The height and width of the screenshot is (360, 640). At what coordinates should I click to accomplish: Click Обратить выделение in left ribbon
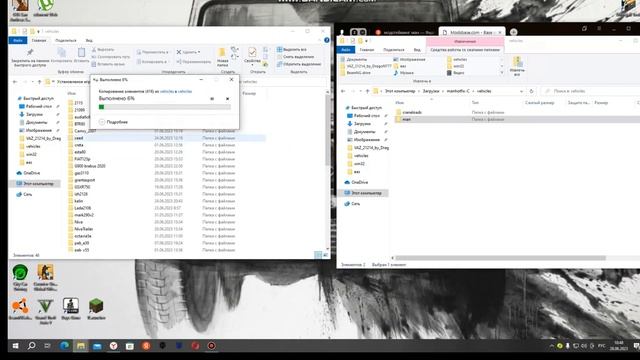click(x=299, y=64)
